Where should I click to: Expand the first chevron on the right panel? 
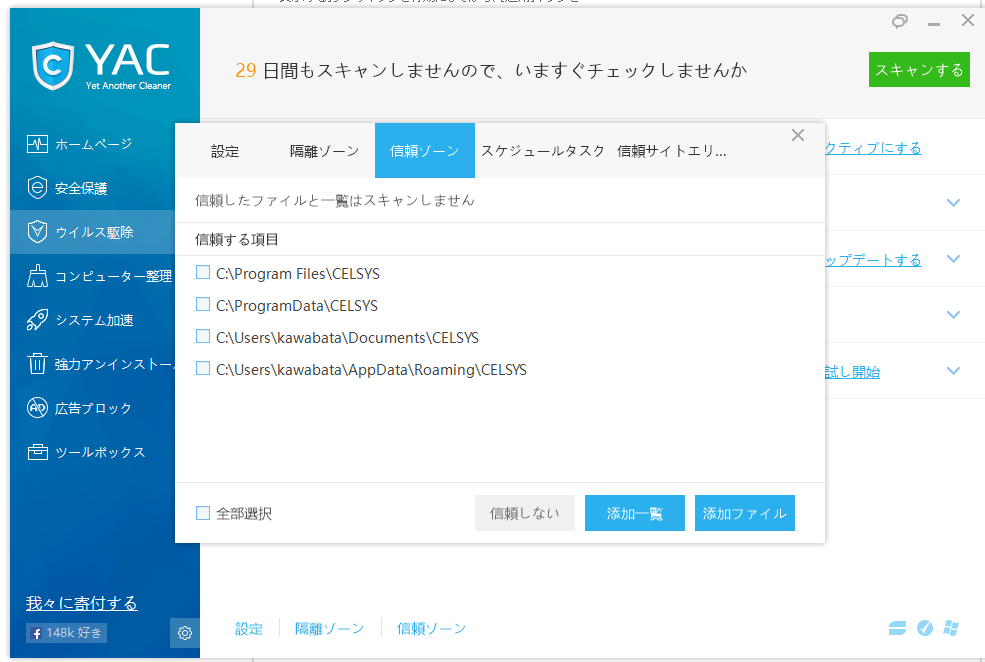point(953,203)
